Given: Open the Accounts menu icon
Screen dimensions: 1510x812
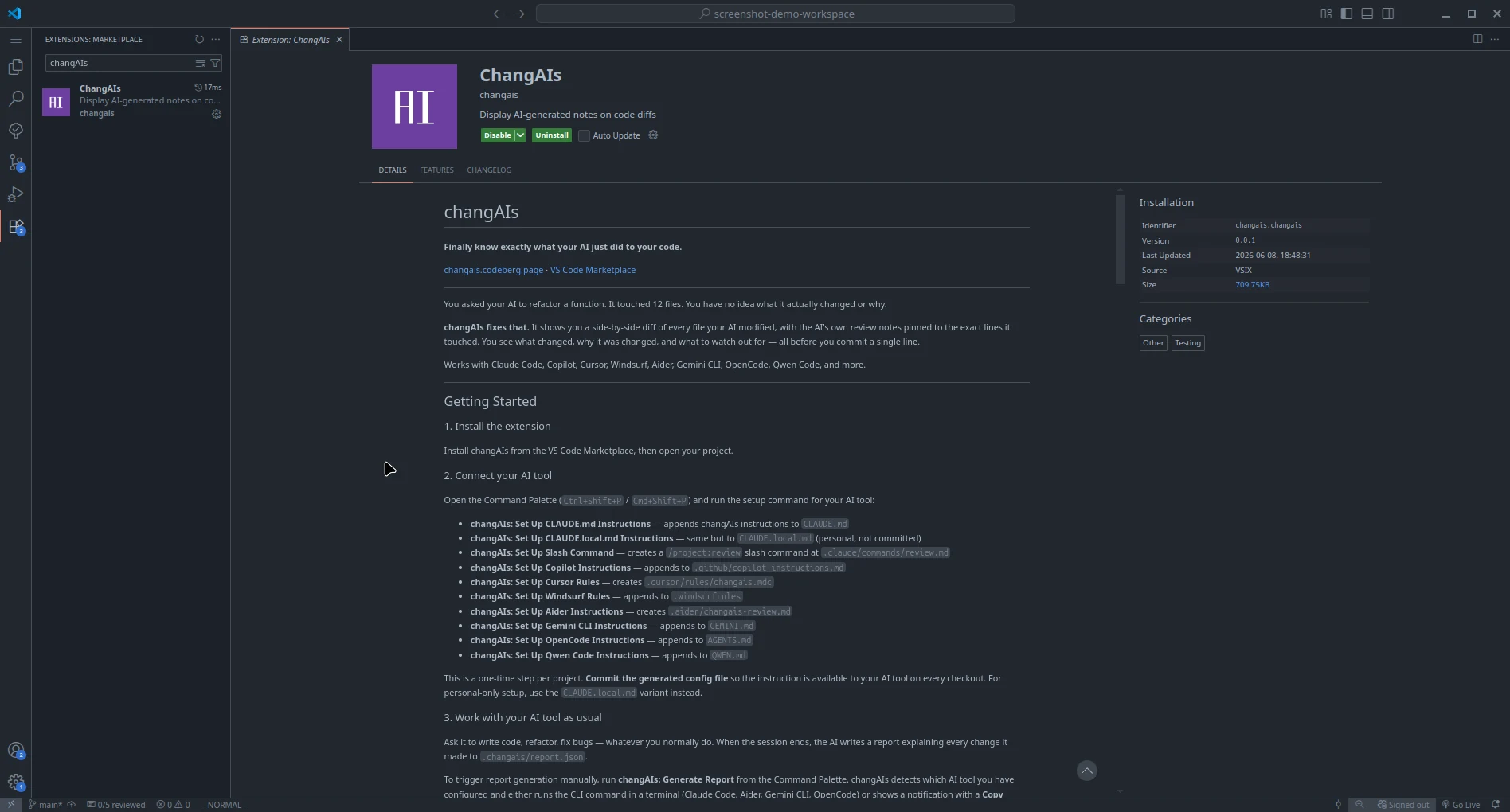Looking at the screenshot, I should click(15, 750).
